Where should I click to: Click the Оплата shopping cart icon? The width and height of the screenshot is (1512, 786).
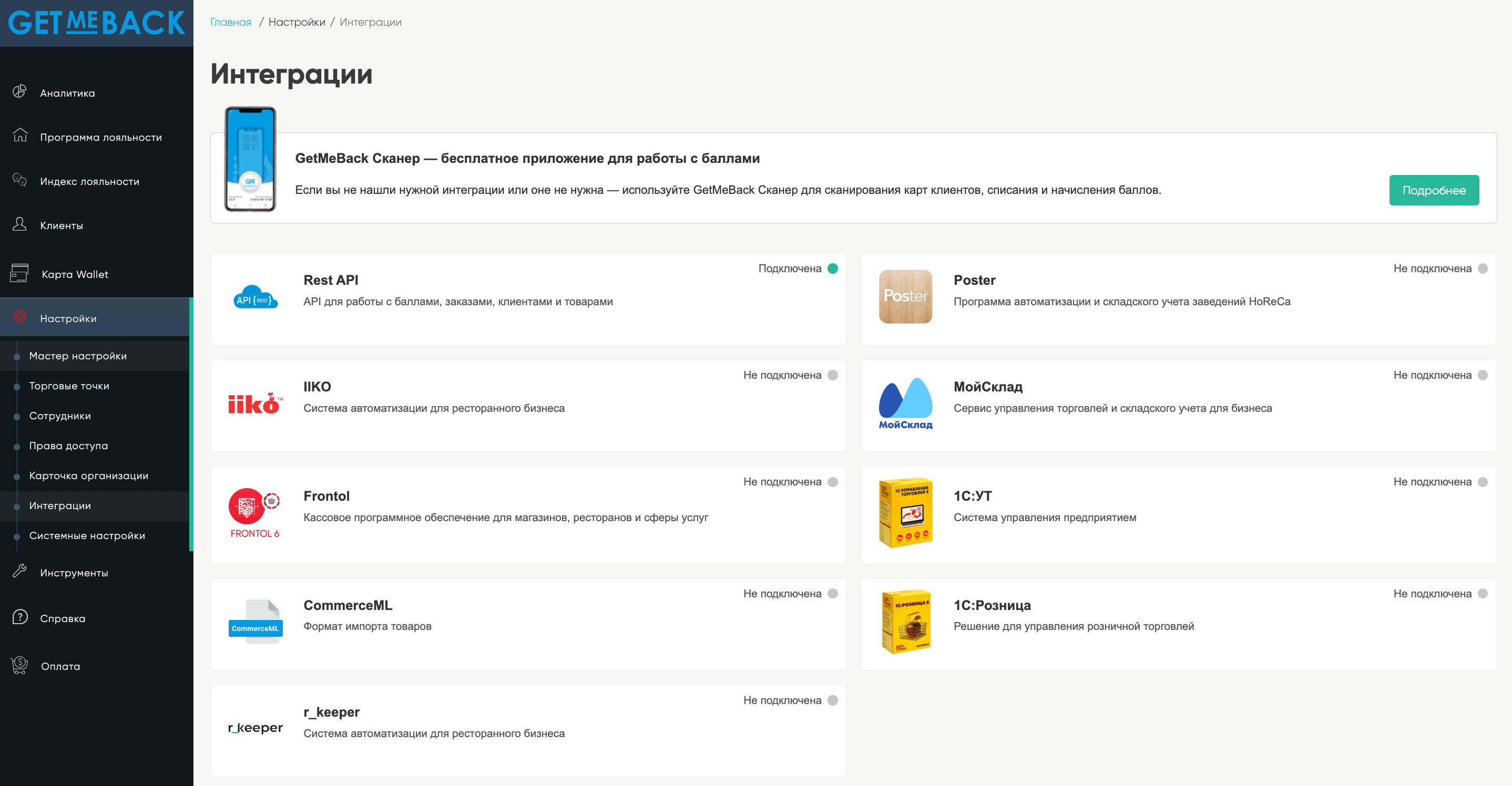[20, 665]
